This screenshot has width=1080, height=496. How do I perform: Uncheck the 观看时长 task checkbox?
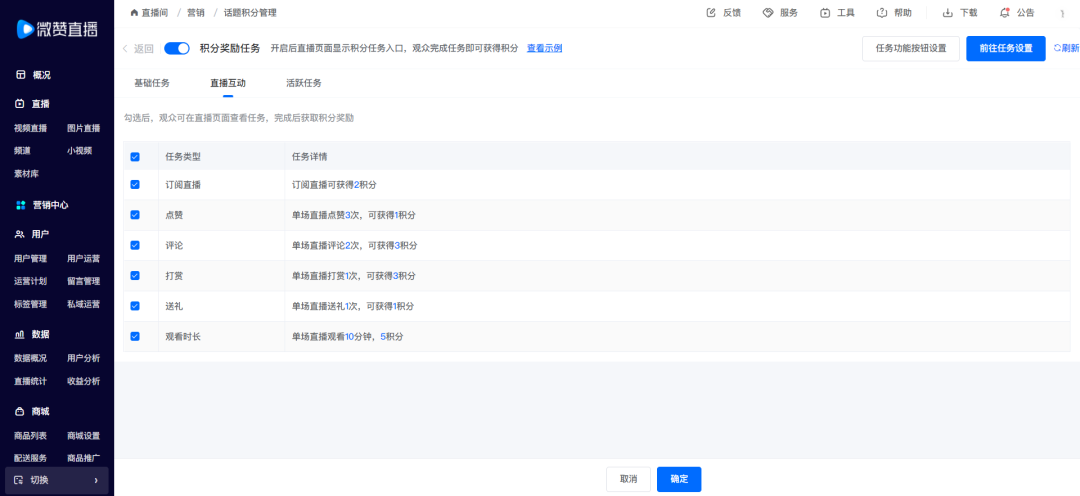click(135, 336)
